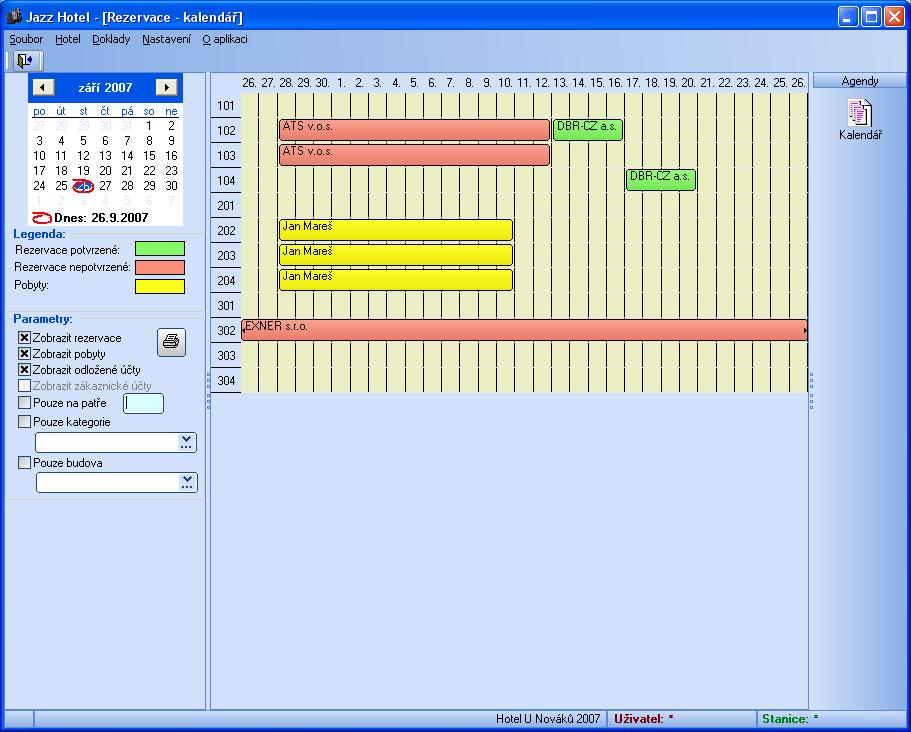Click the floor number input field
This screenshot has width=911, height=732.
(x=143, y=403)
